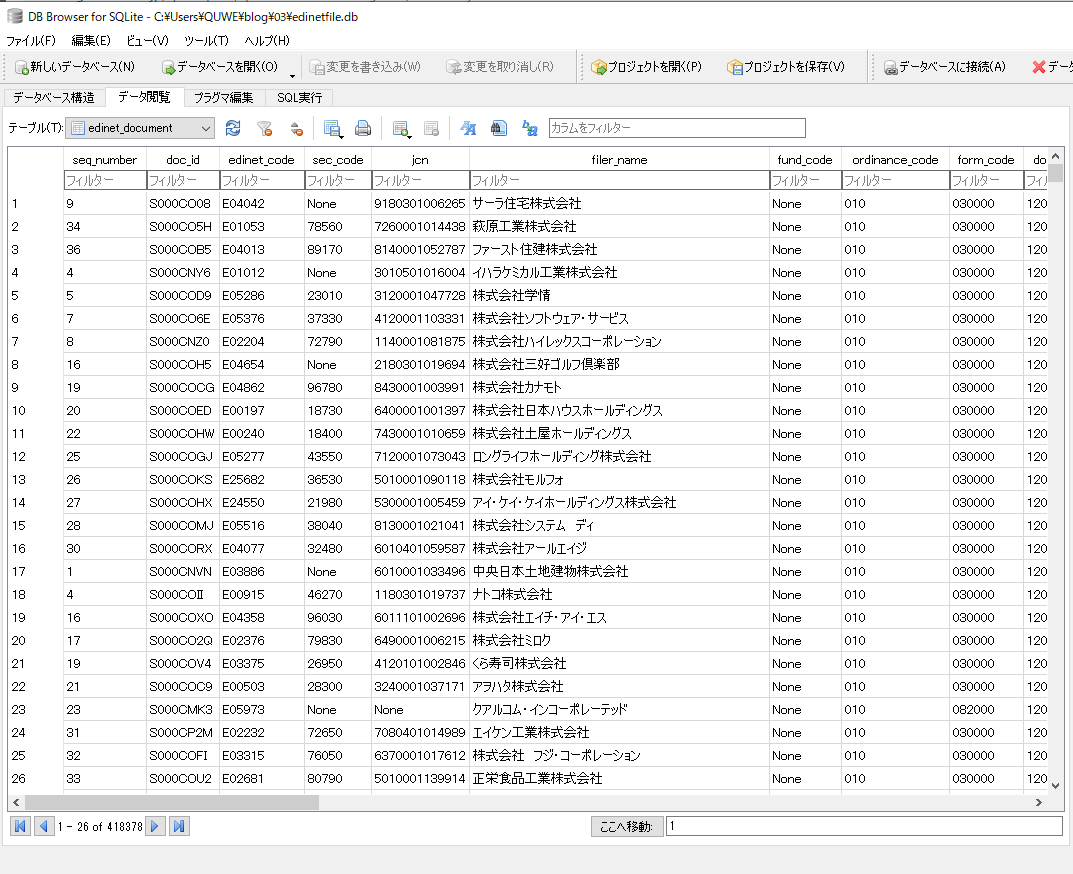Attach a database
Screen dimensions: 1073x874
coord(944,67)
